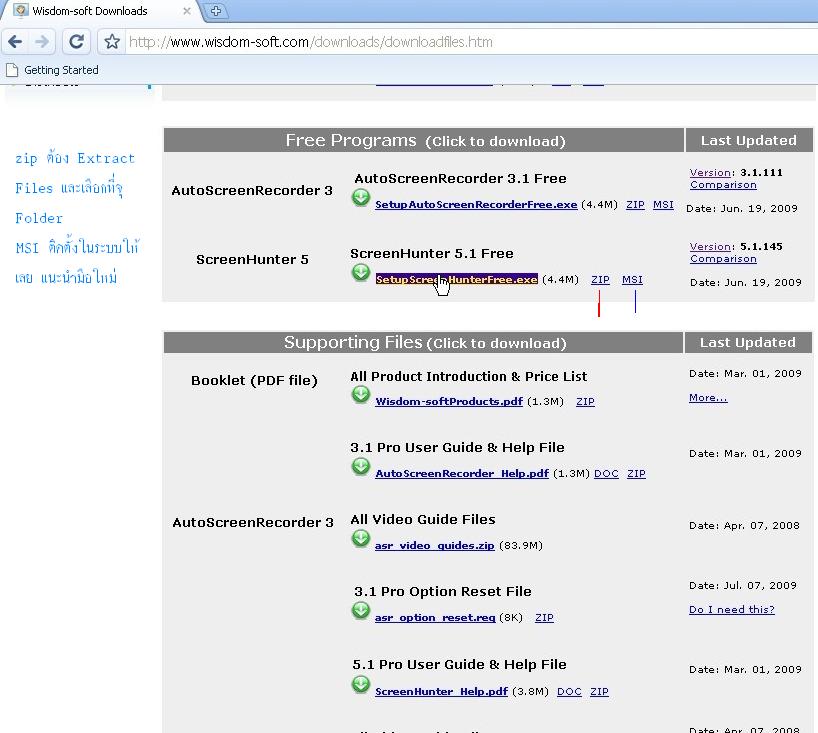Click the 'ScreenHunter 5' product label

click(252, 259)
